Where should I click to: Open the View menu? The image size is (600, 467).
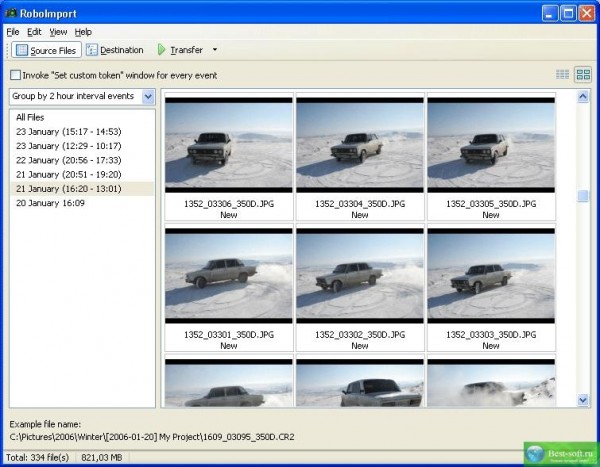coord(58,32)
